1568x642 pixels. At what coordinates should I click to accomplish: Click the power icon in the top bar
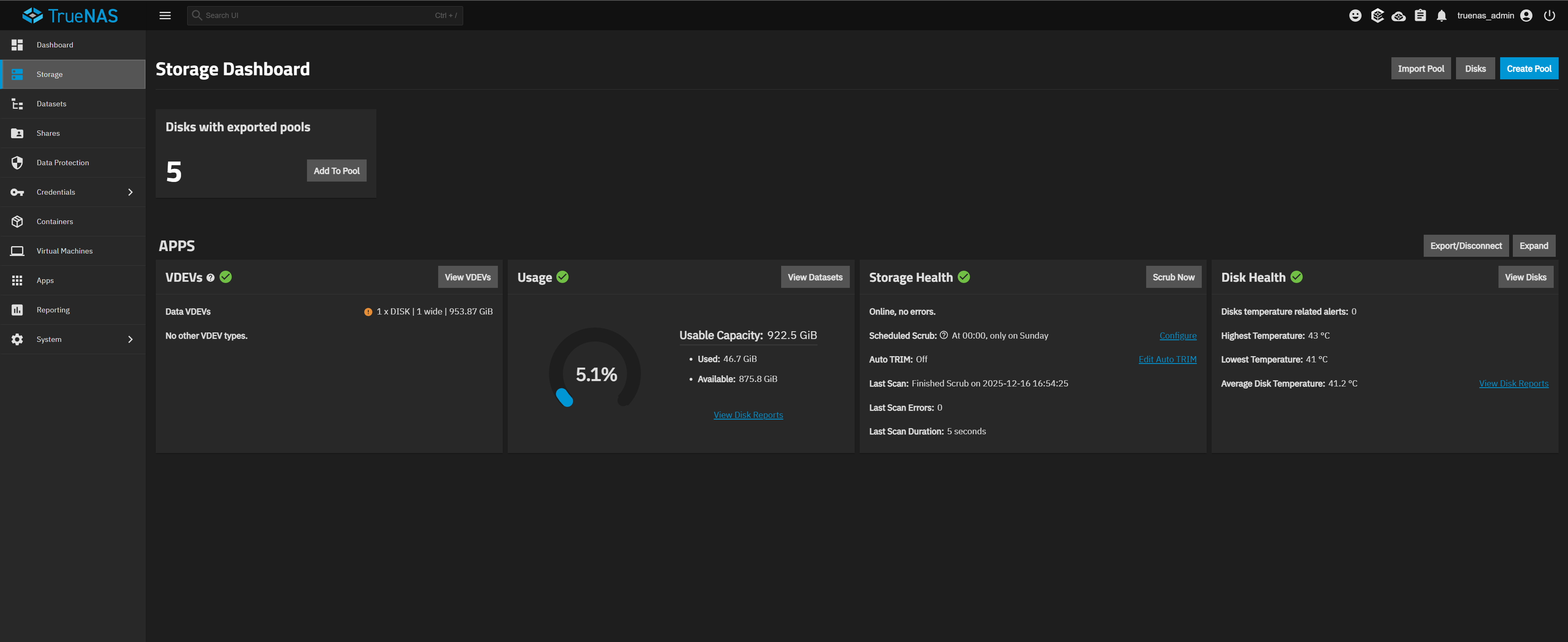(1549, 16)
